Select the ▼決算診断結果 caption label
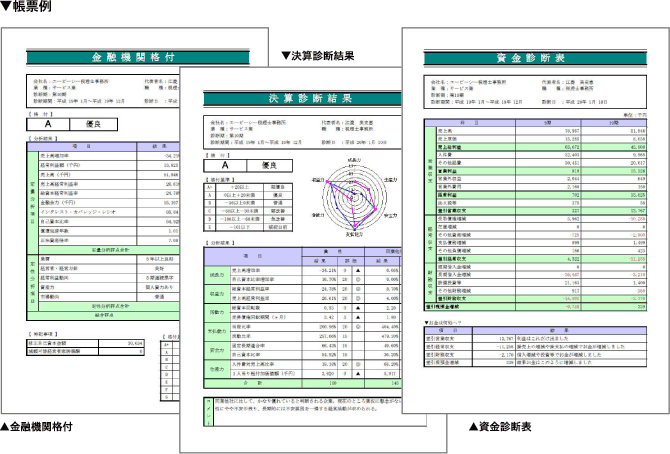Image resolution: width=670 pixels, height=454 pixels. coord(318,56)
